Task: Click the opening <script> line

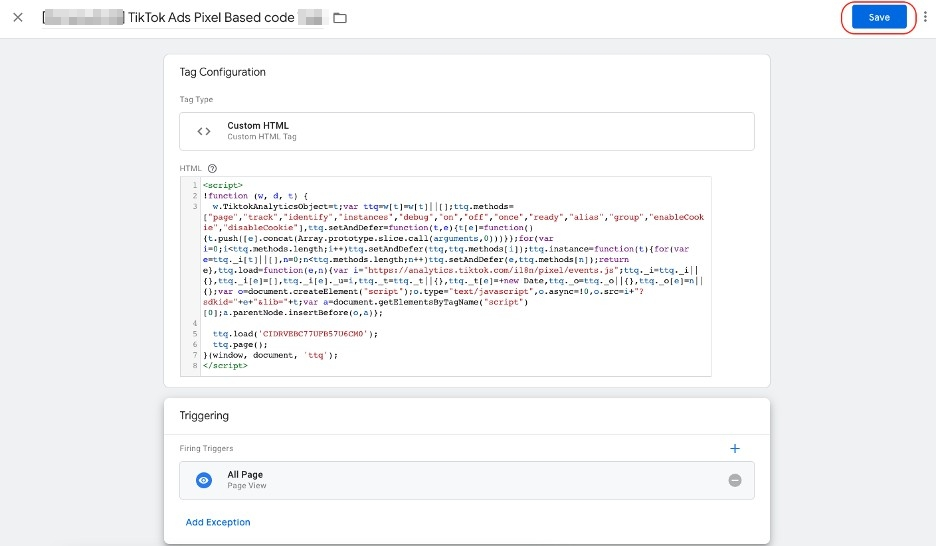Action: (223, 185)
